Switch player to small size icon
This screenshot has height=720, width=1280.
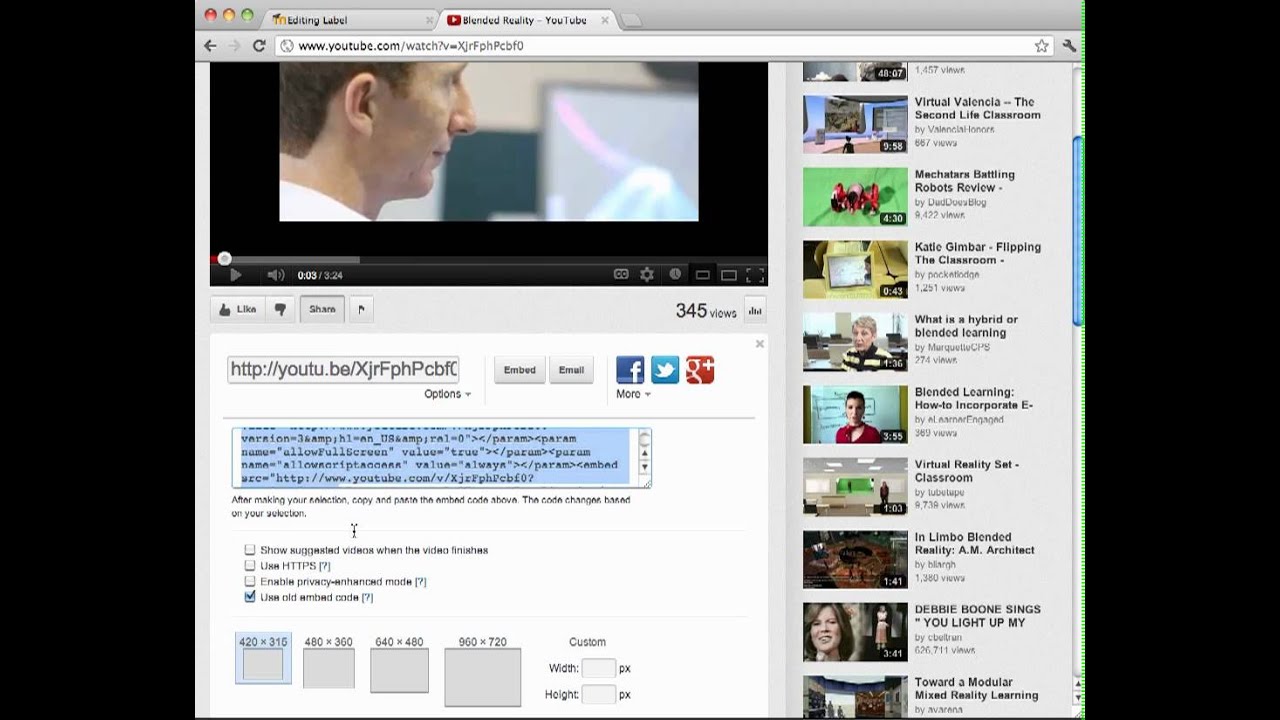coord(702,275)
